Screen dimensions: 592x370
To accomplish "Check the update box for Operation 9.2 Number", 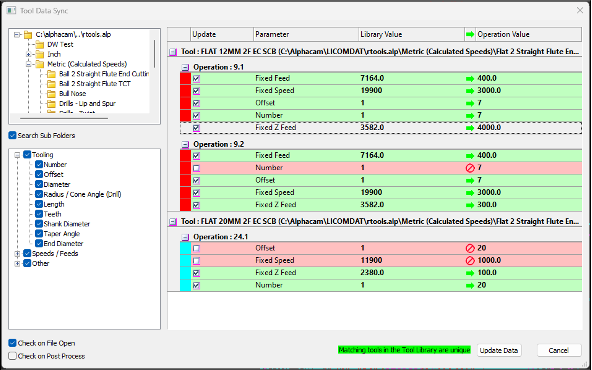I will point(196,168).
